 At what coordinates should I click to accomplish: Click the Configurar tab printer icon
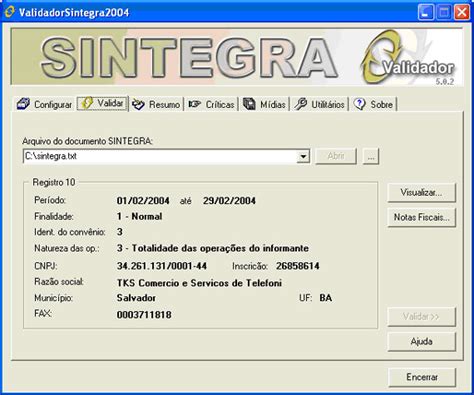click(23, 104)
